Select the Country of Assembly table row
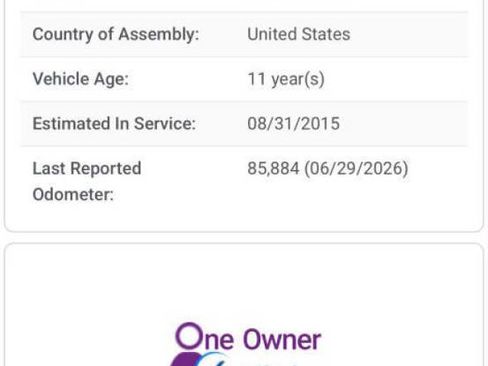Screen dimensions: 488x366 pos(244,34)
